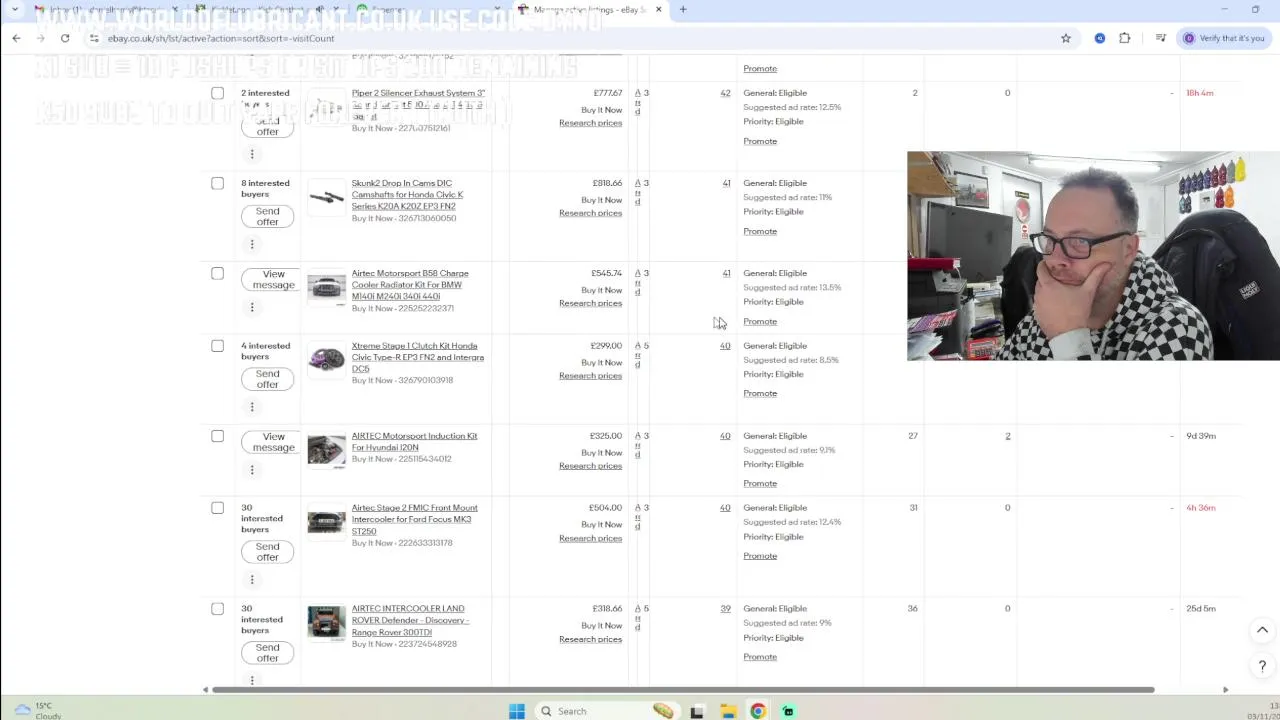Open File Explorer from the taskbar
Viewport: 1280px width, 720px height.
(728, 711)
